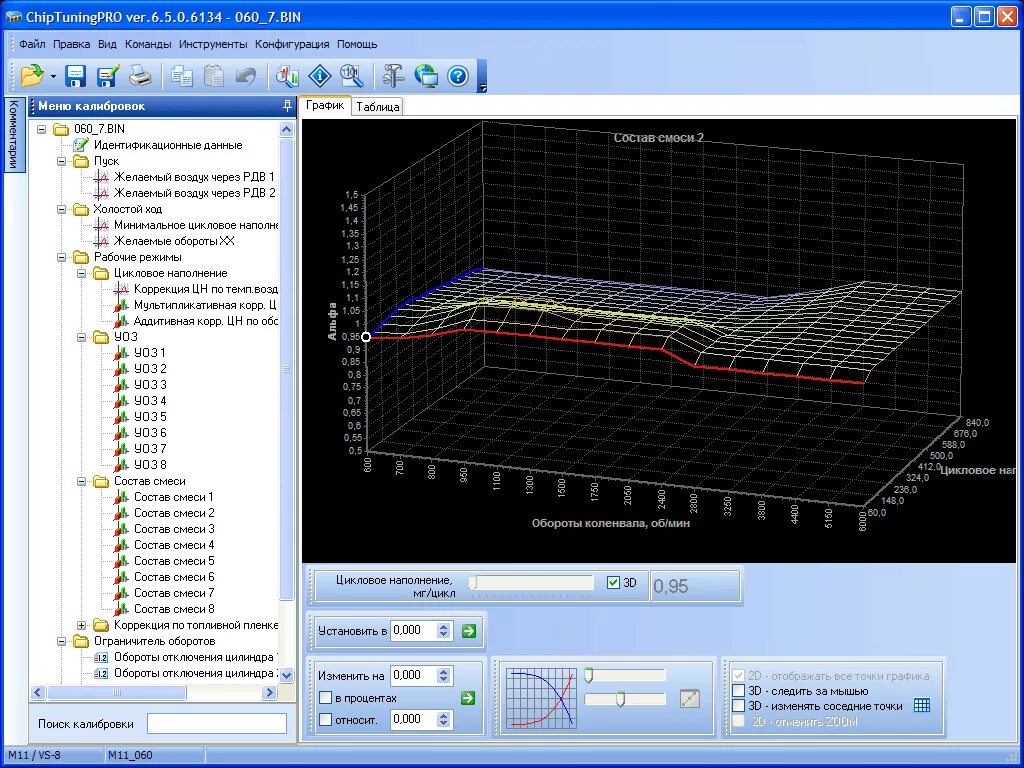
Task: Pin the Меню калибровок panel
Action: click(x=287, y=106)
